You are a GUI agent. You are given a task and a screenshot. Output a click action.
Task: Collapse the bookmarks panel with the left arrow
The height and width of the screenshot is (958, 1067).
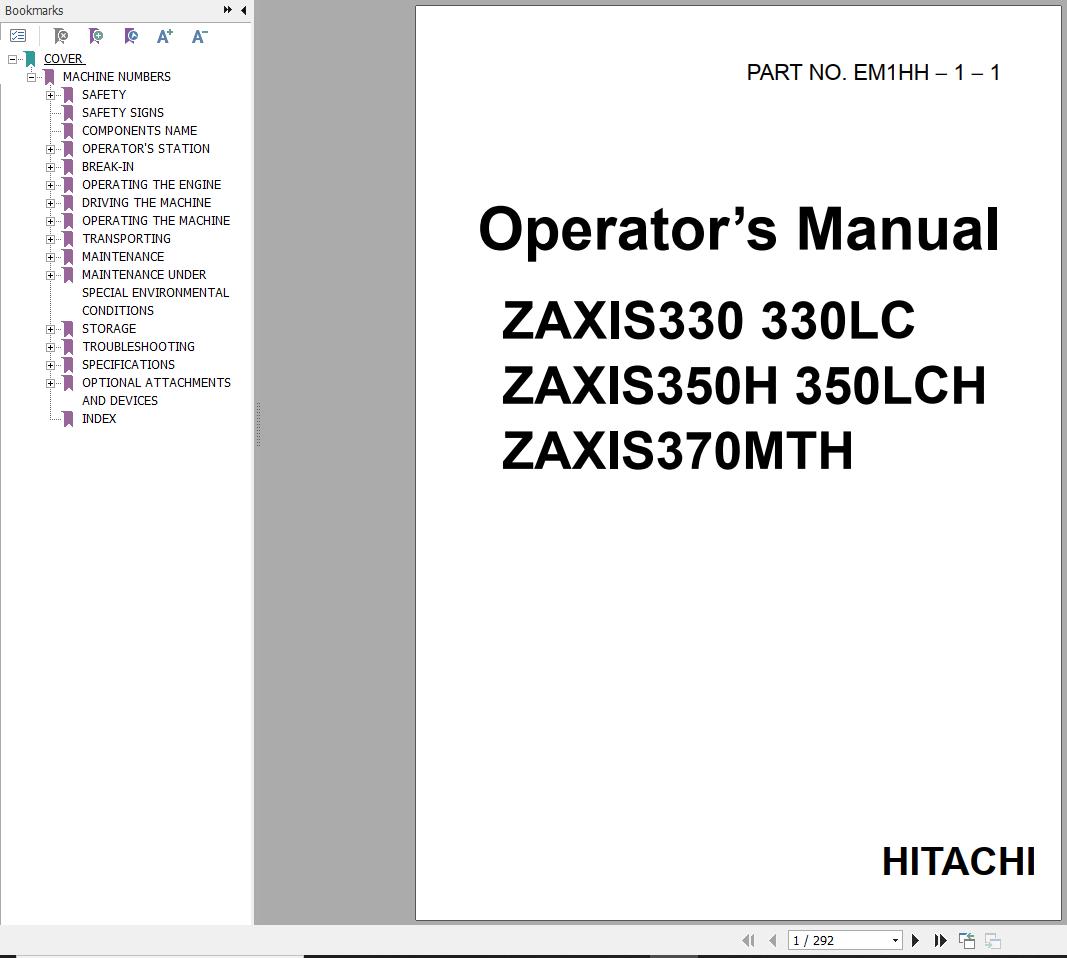[244, 10]
